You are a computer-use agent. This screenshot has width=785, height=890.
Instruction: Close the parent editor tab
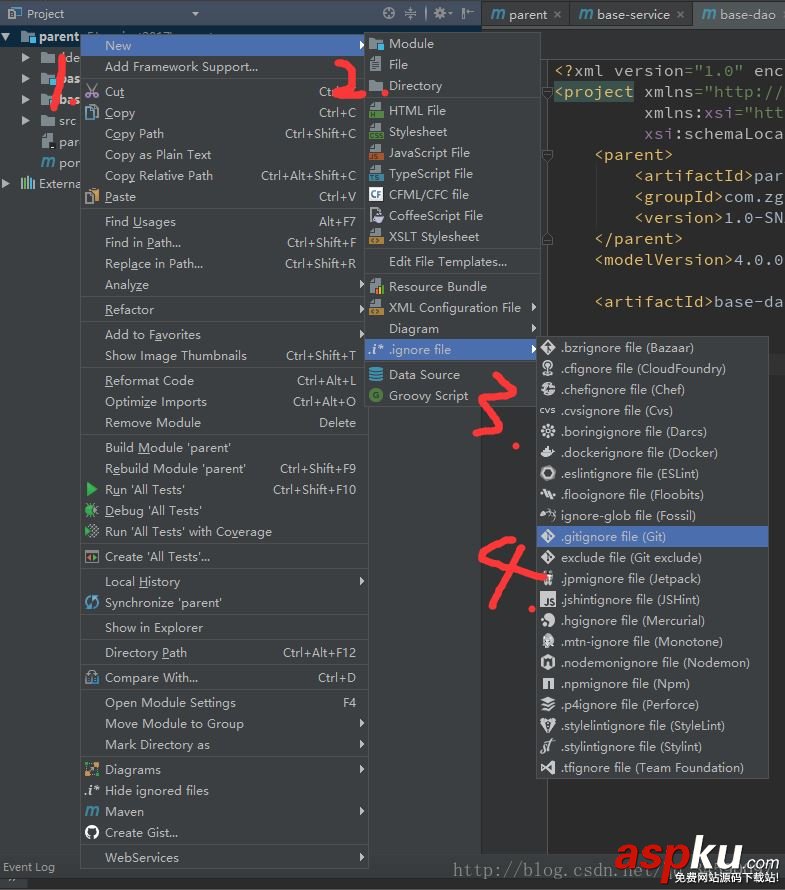pyautogui.click(x=557, y=15)
